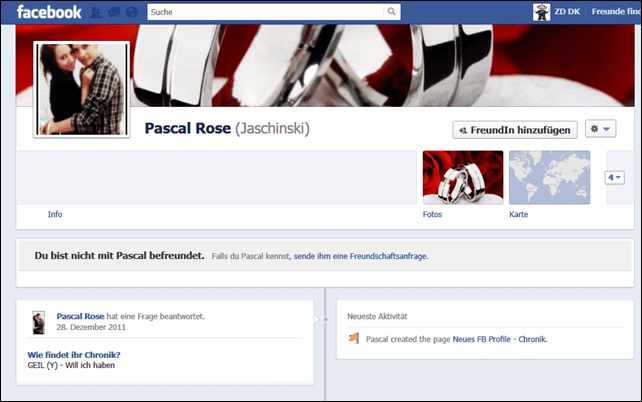Open the notifications globe icon
The image size is (642, 402).
tap(132, 12)
